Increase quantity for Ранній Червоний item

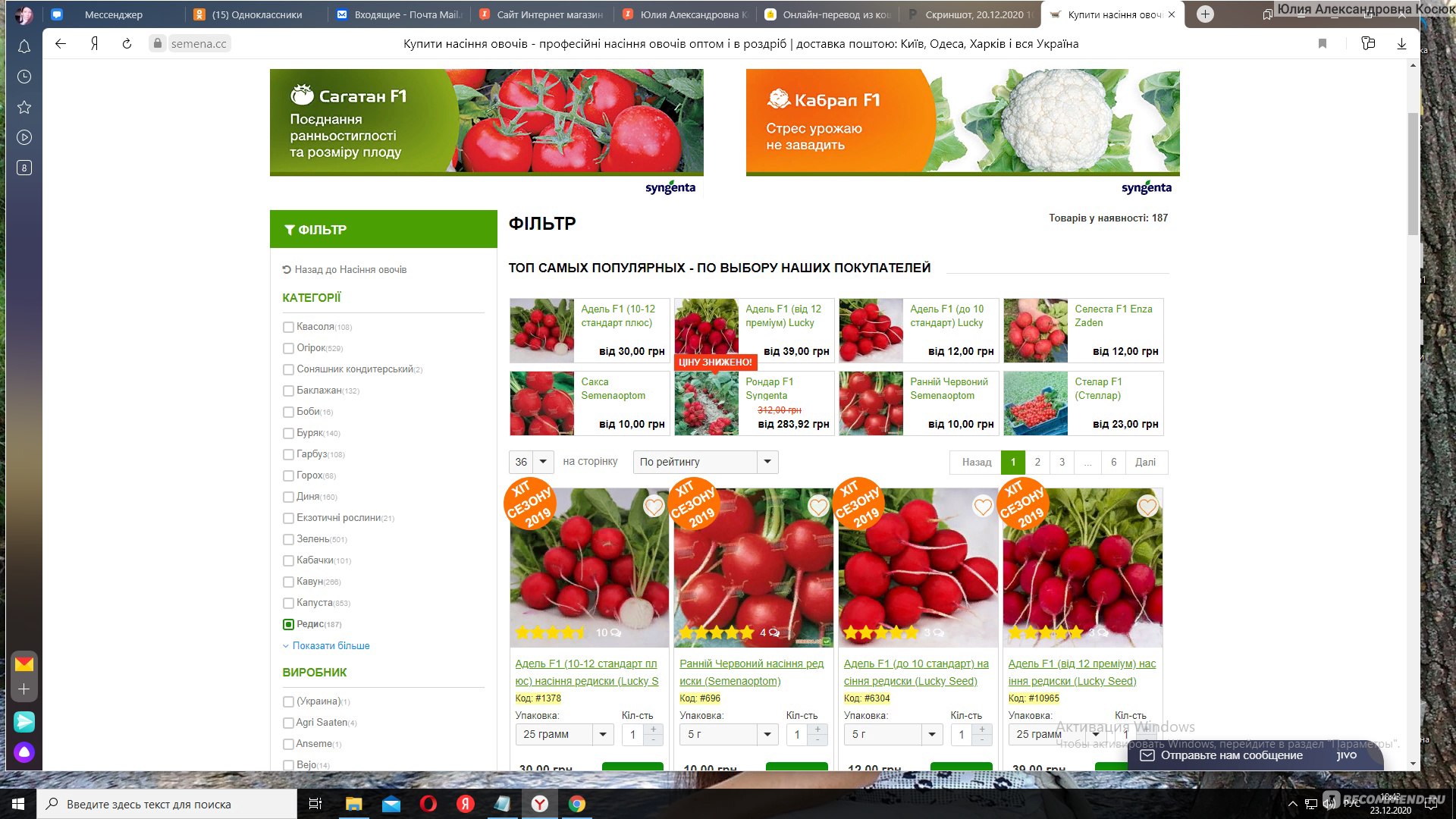click(x=818, y=729)
